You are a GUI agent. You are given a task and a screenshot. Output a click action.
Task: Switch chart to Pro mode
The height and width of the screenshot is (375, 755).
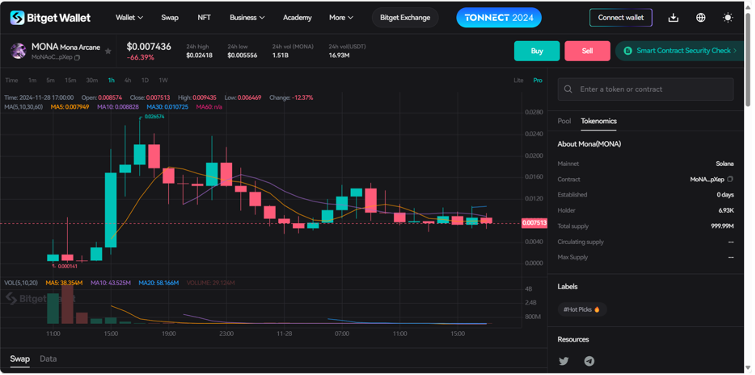pos(537,80)
